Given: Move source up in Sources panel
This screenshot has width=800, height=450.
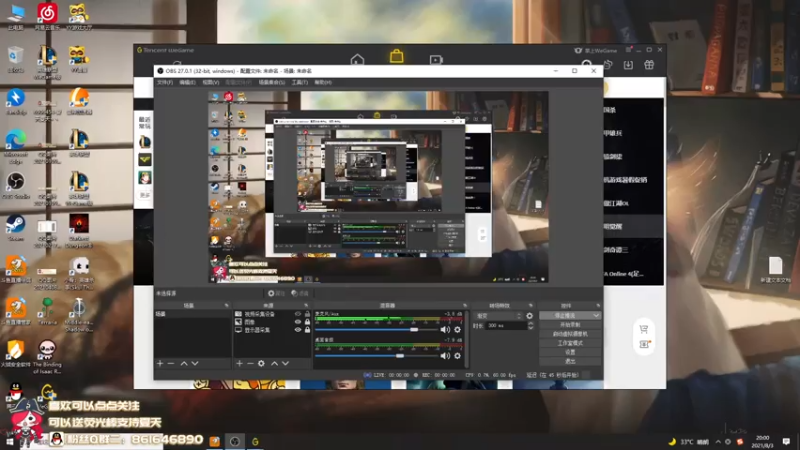Looking at the screenshot, I should [274, 363].
